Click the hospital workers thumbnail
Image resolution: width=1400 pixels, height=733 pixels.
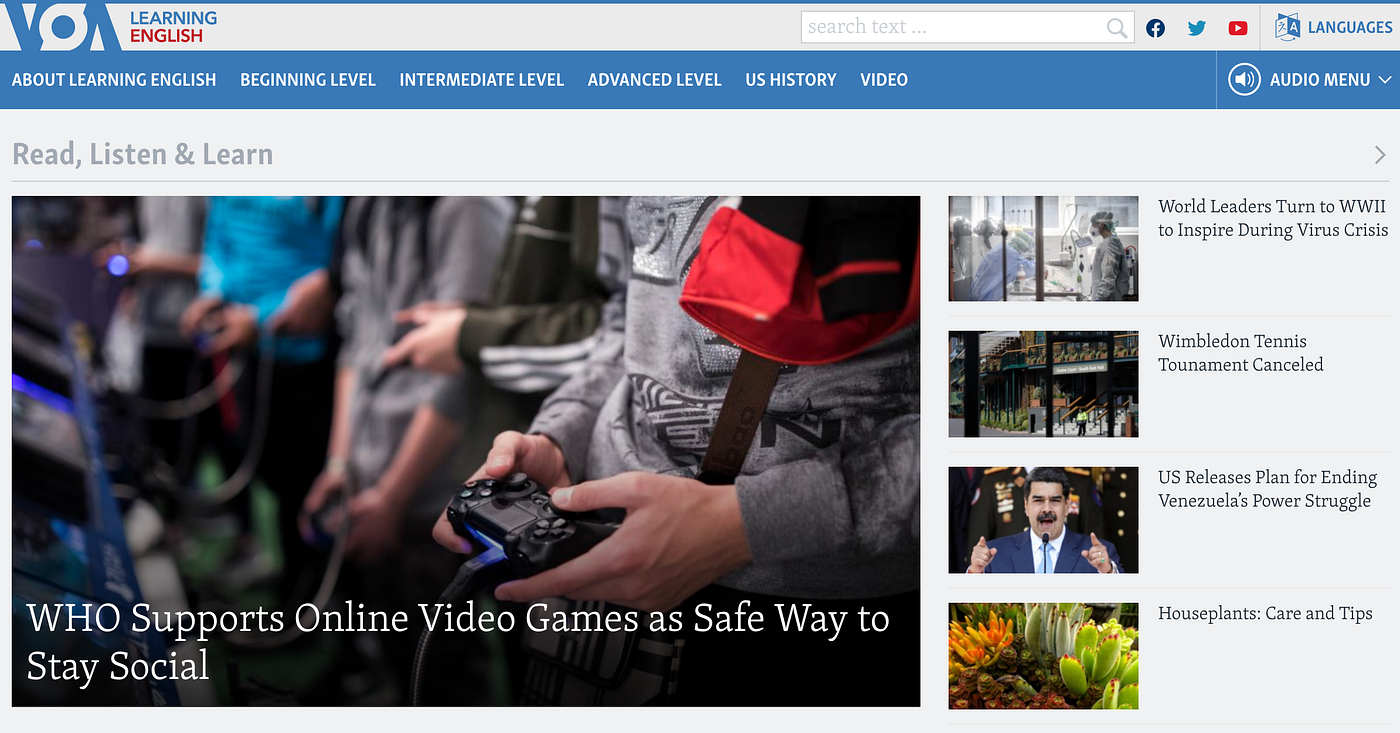click(1043, 248)
